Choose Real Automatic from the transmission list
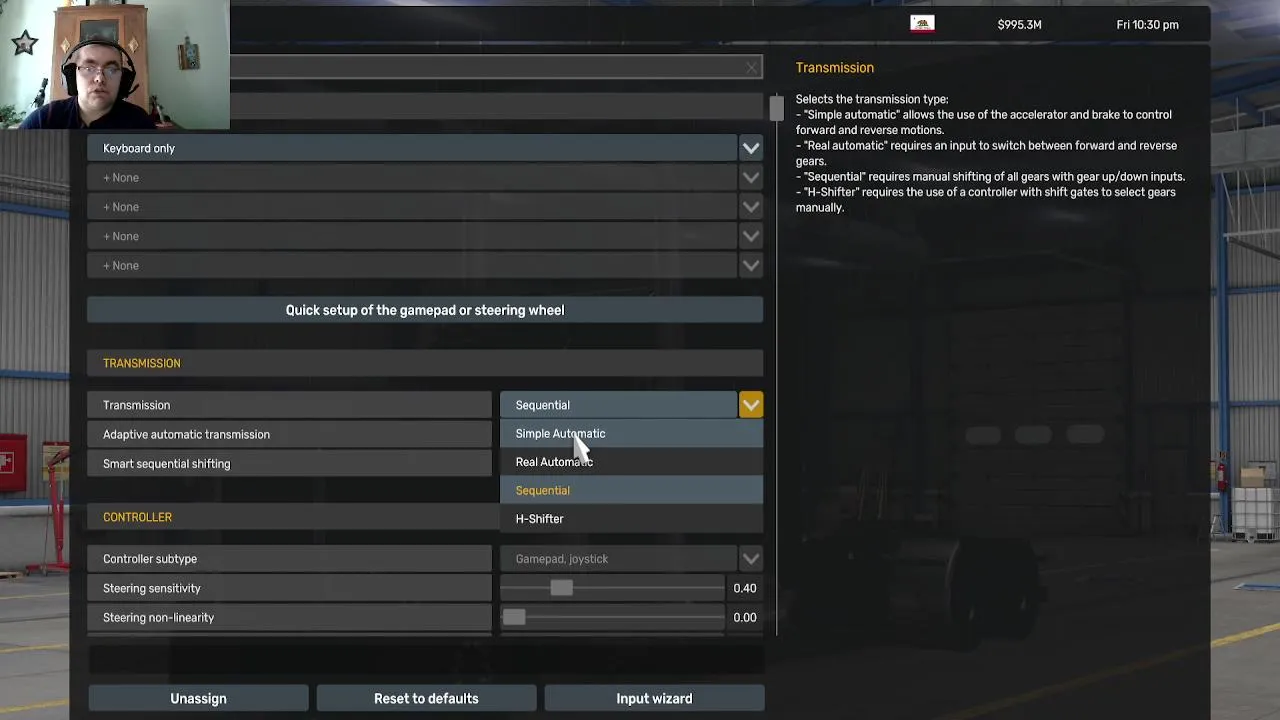 pos(631,462)
